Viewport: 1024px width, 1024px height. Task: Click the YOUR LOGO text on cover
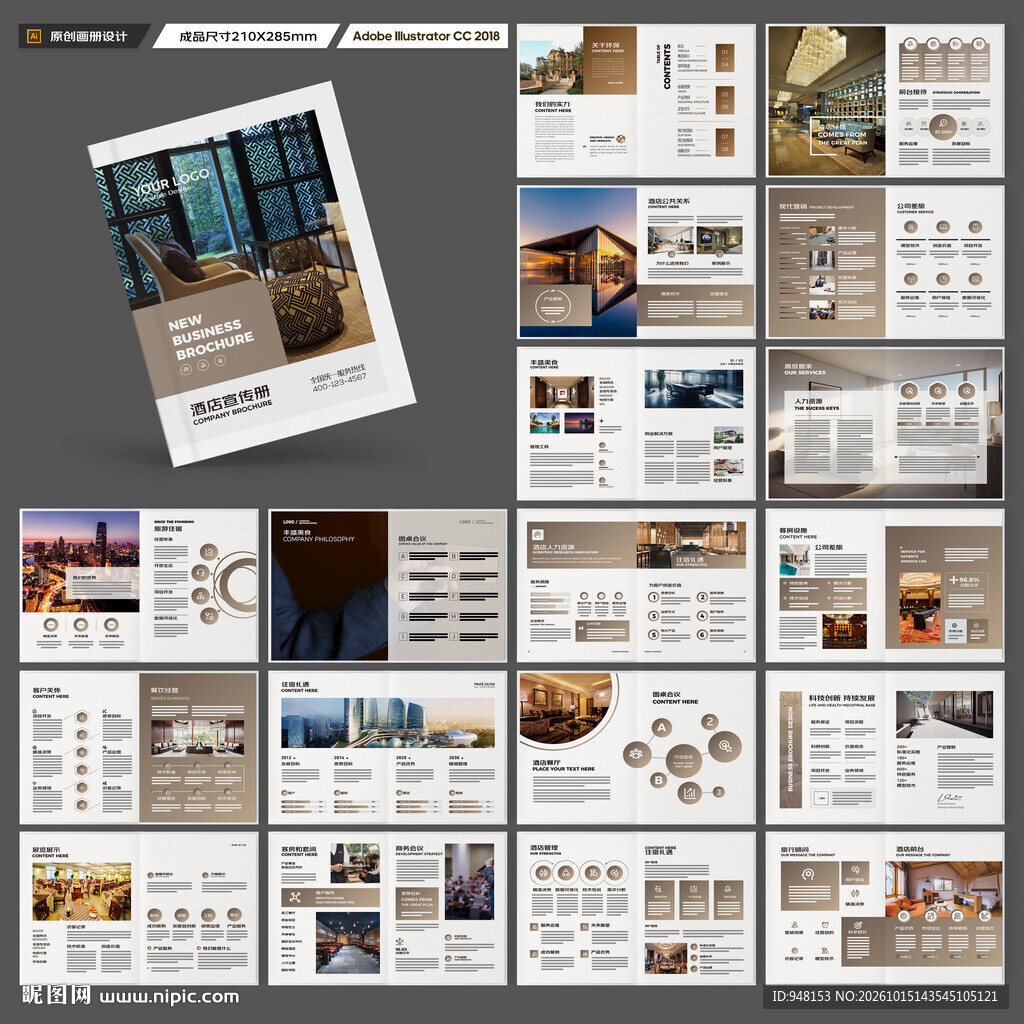171,182
